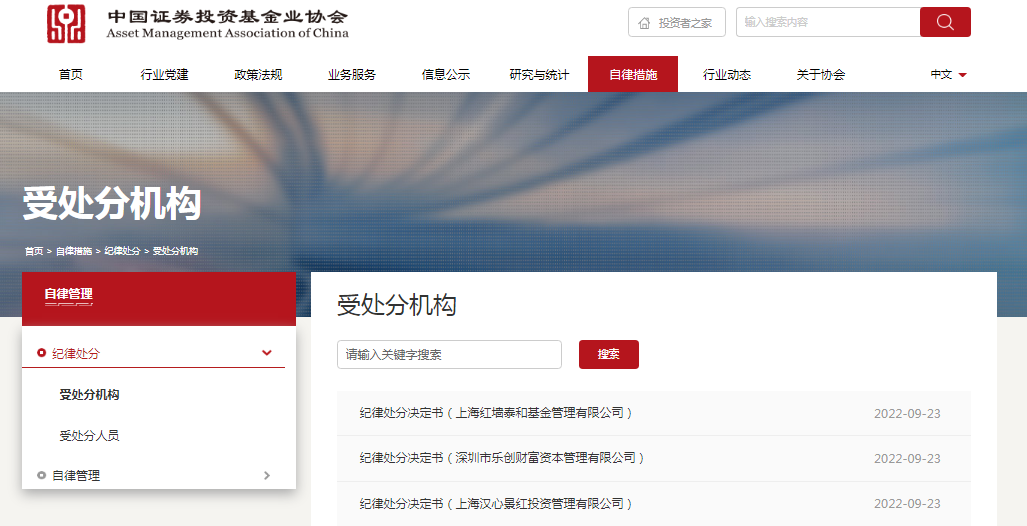Open 上海汉心景红投资 decision document
This screenshot has width=1027, height=526.
(496, 503)
